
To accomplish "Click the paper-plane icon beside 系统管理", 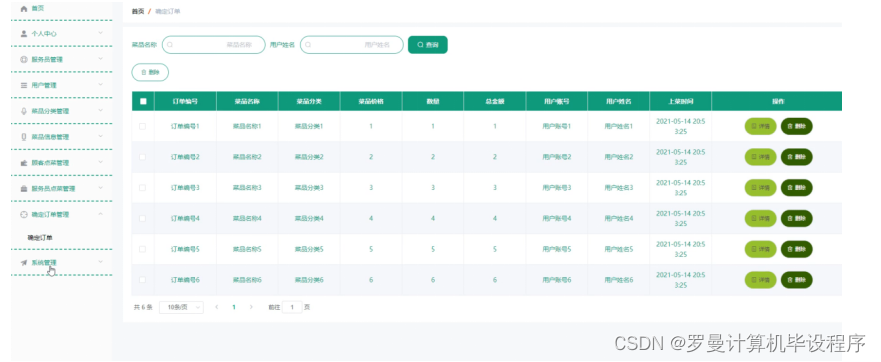I will 24,263.
